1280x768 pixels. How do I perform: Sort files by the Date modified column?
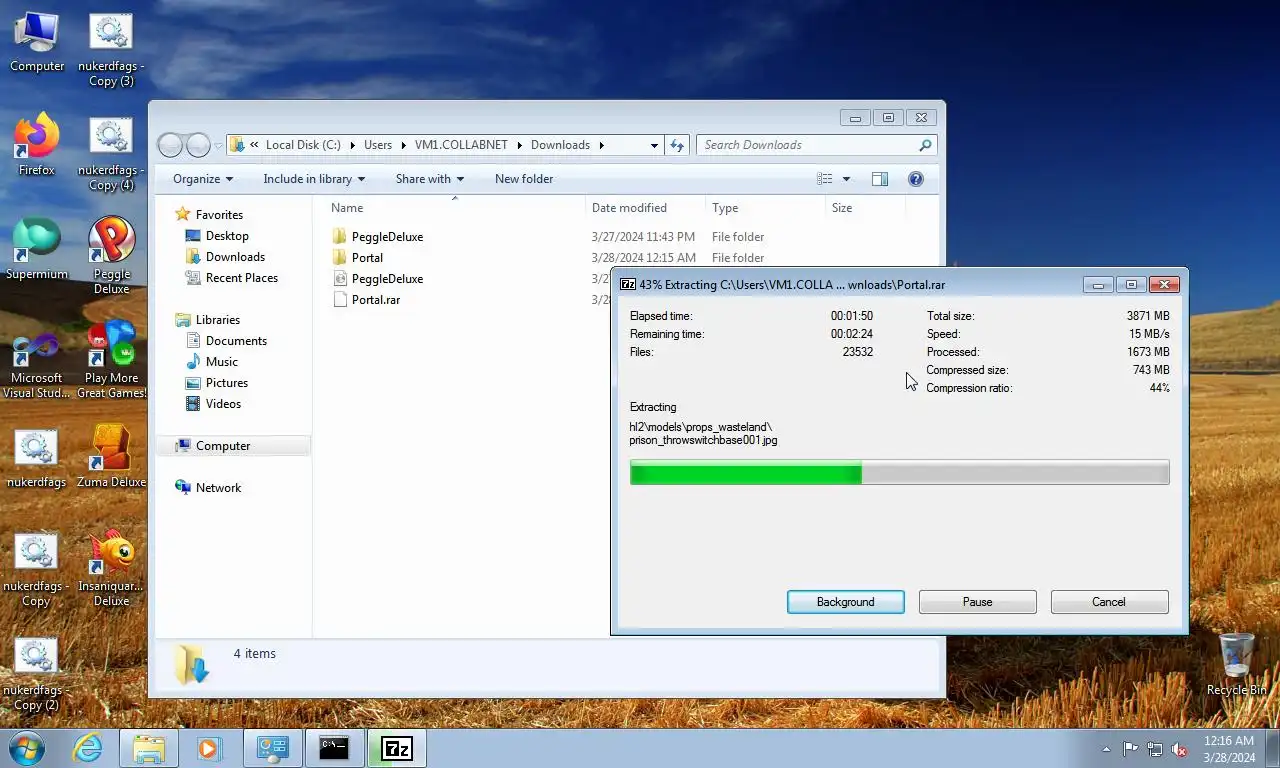pos(645,208)
